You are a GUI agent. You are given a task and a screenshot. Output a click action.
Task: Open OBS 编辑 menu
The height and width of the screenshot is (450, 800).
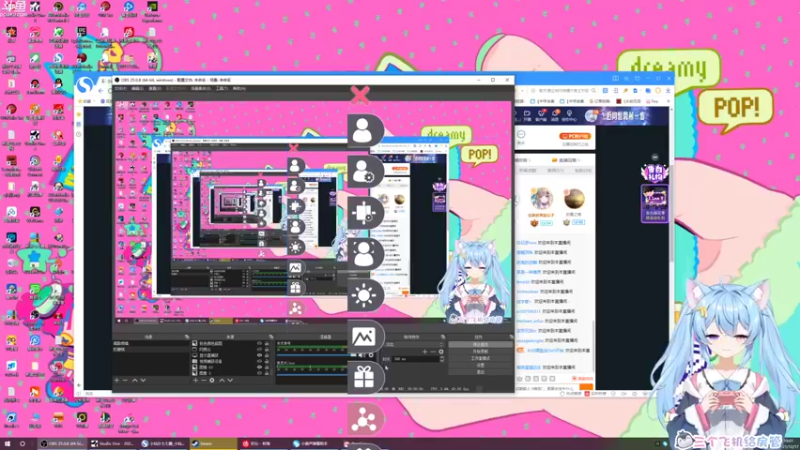(x=138, y=88)
